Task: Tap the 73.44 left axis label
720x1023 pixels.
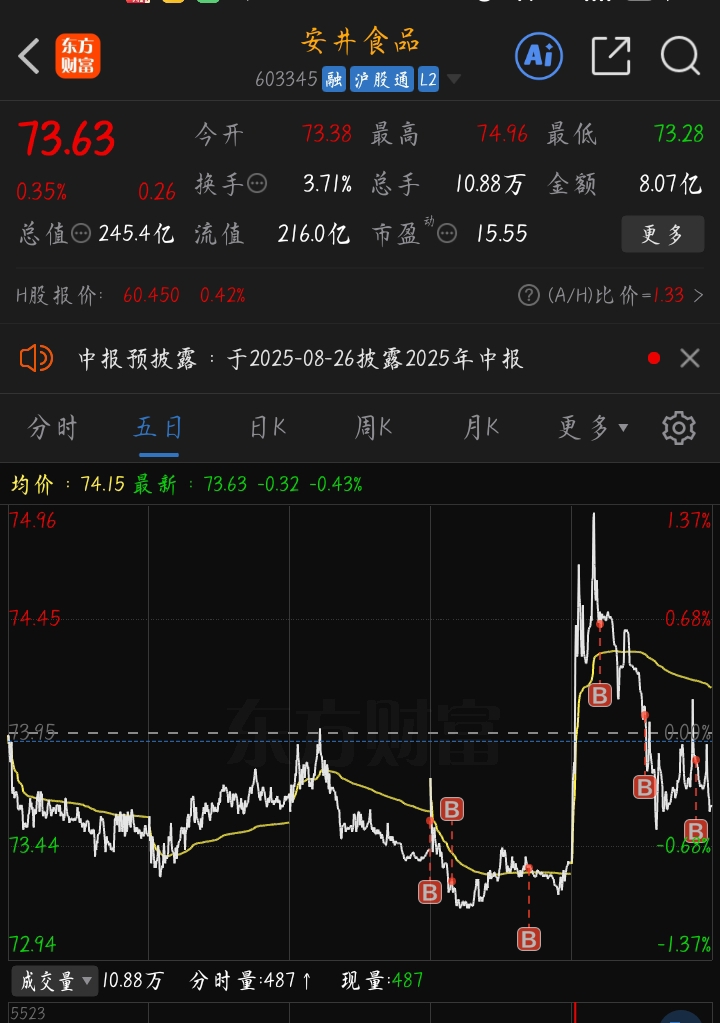Action: [34, 846]
